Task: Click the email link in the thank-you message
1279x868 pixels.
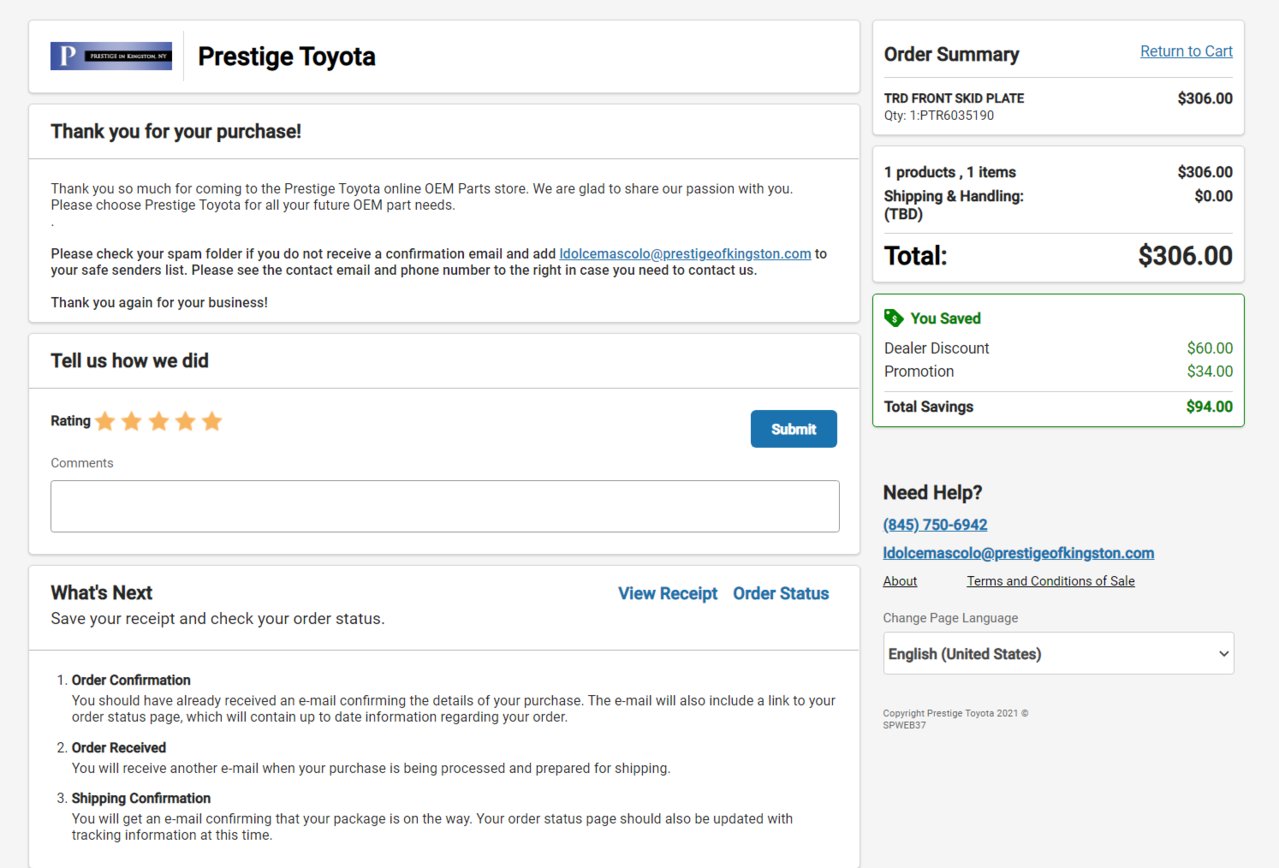Action: tap(685, 254)
